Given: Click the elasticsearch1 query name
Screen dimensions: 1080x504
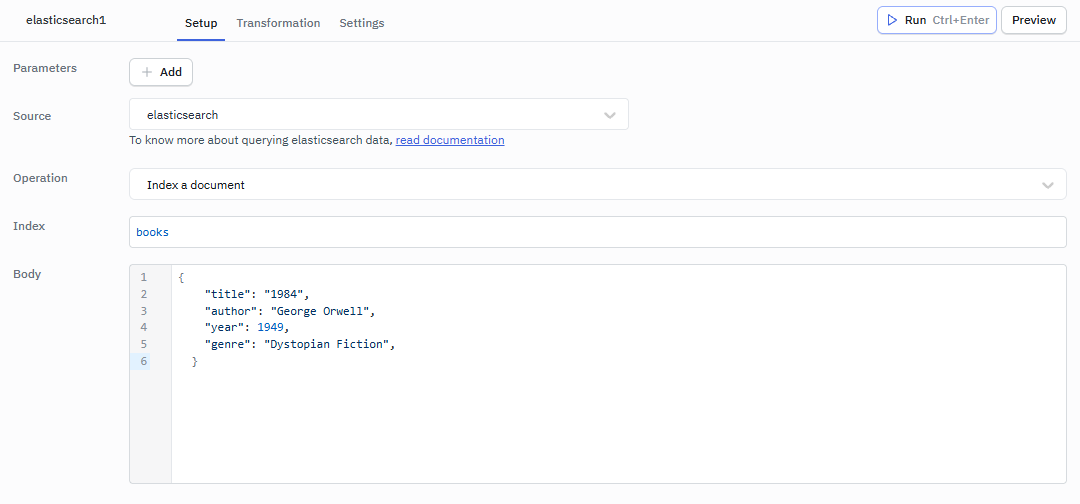Looking at the screenshot, I should (66, 20).
